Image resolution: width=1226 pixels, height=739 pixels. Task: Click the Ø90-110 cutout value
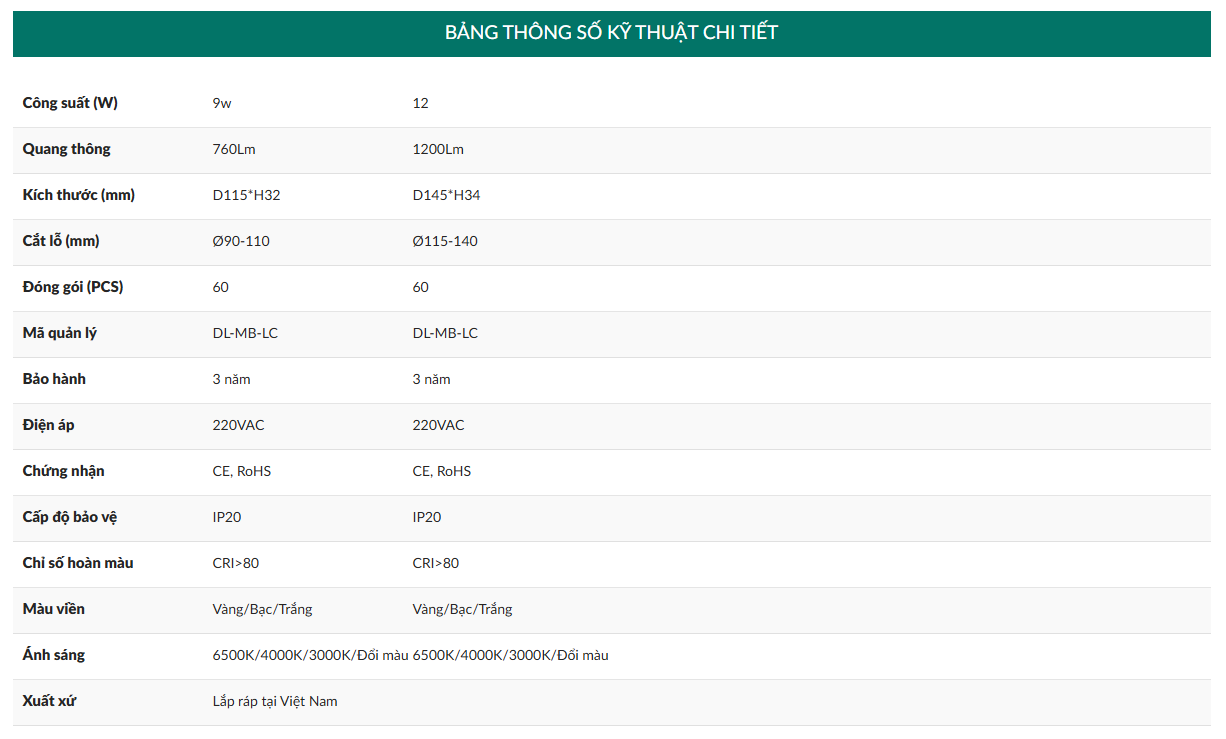[x=241, y=241]
